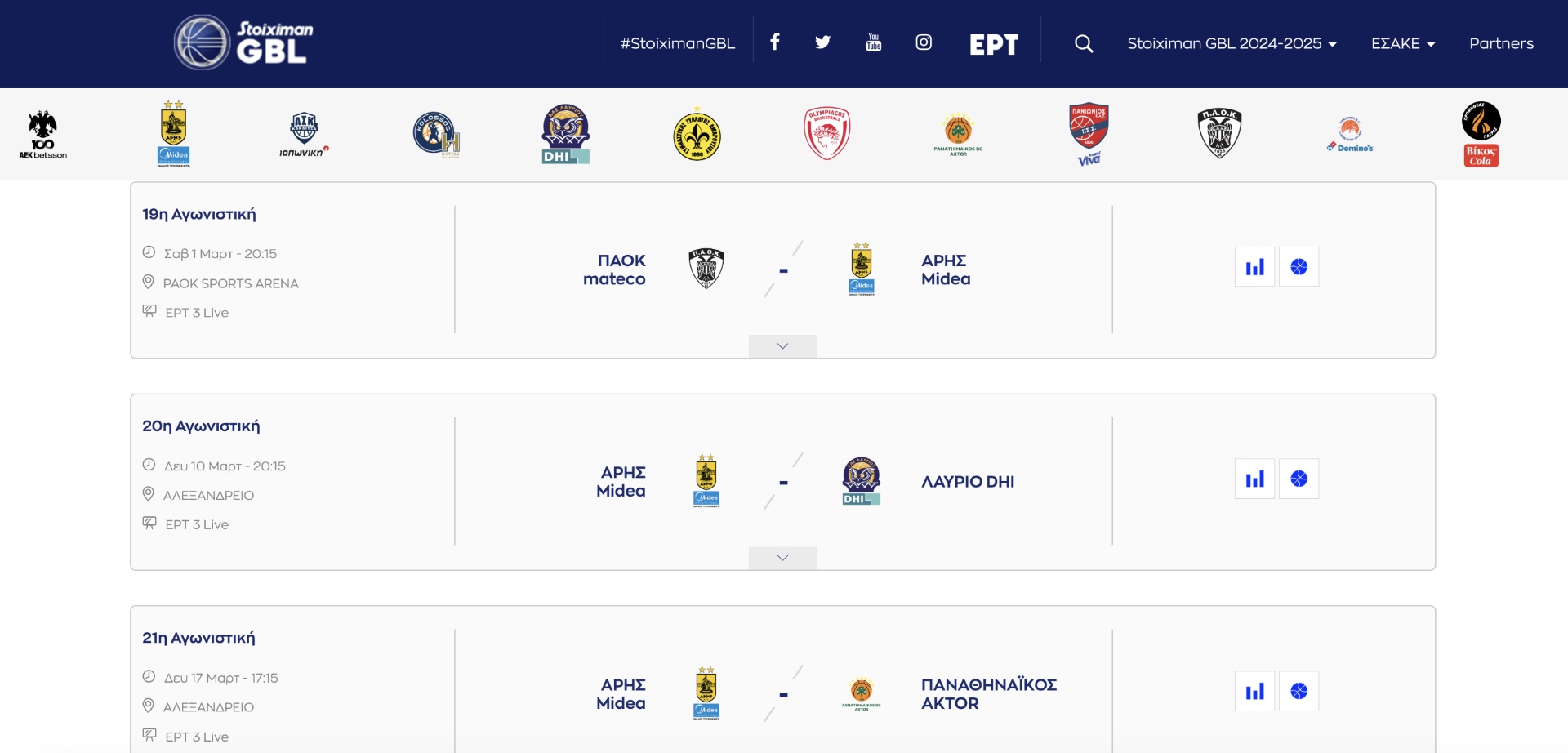The height and width of the screenshot is (753, 1568).
Task: Select Olympiacos logo in team bar
Action: (827, 133)
